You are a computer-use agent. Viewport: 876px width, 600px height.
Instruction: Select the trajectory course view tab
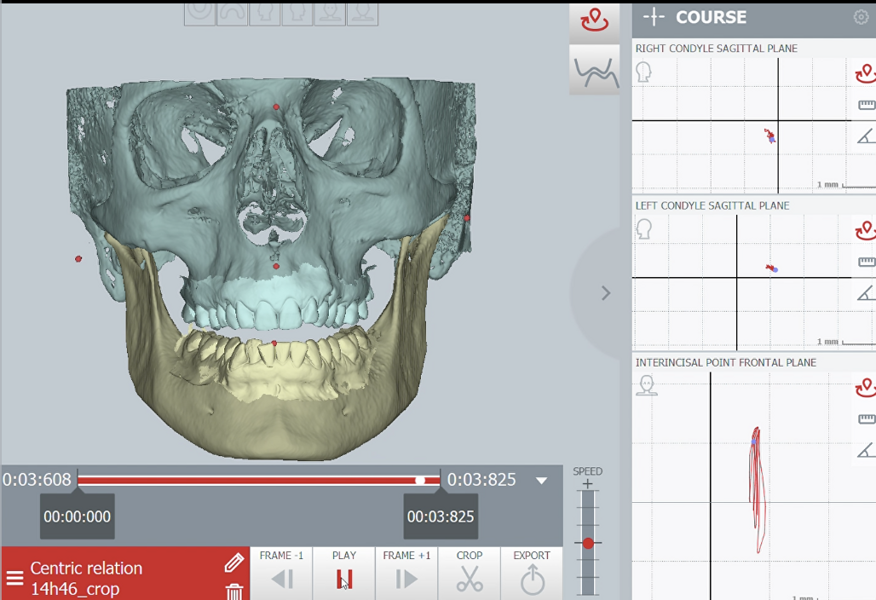[x=594, y=22]
